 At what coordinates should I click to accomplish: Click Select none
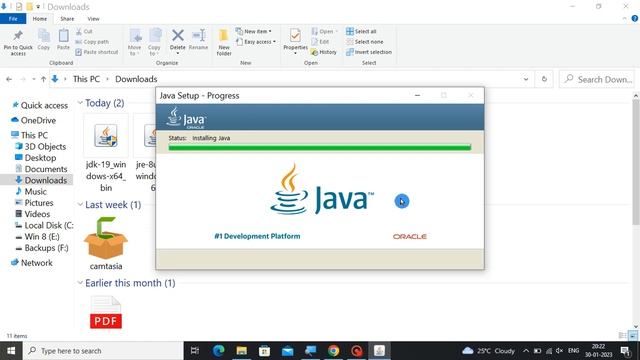(x=364, y=42)
